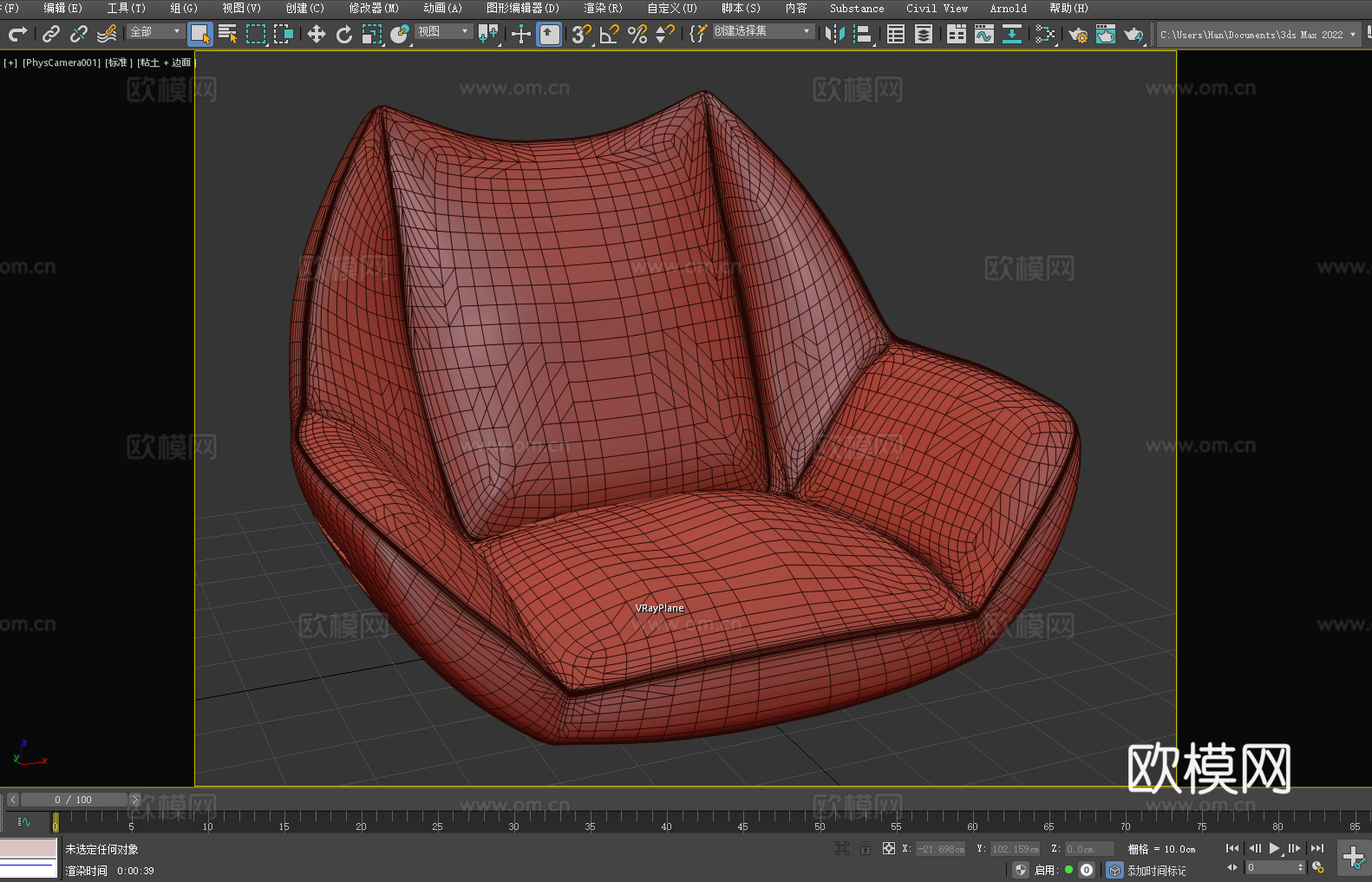This screenshot has width=1372, height=882.
Task: Open the Rendered Frame Window
Action: 1106,34
